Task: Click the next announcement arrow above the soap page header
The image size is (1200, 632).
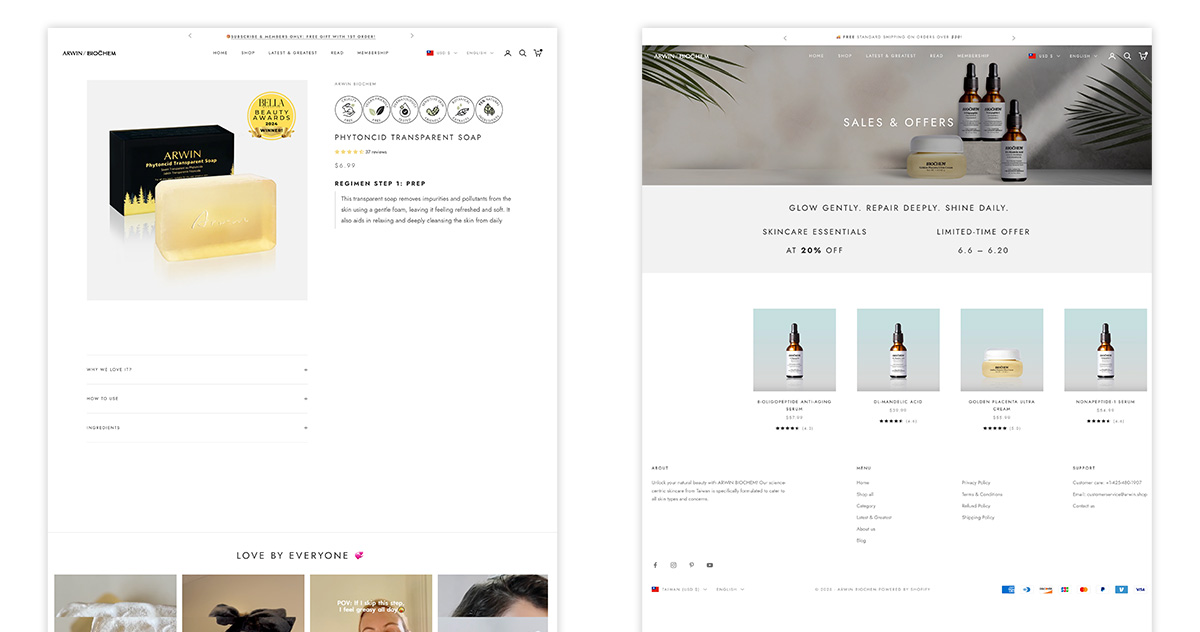Action: click(412, 36)
